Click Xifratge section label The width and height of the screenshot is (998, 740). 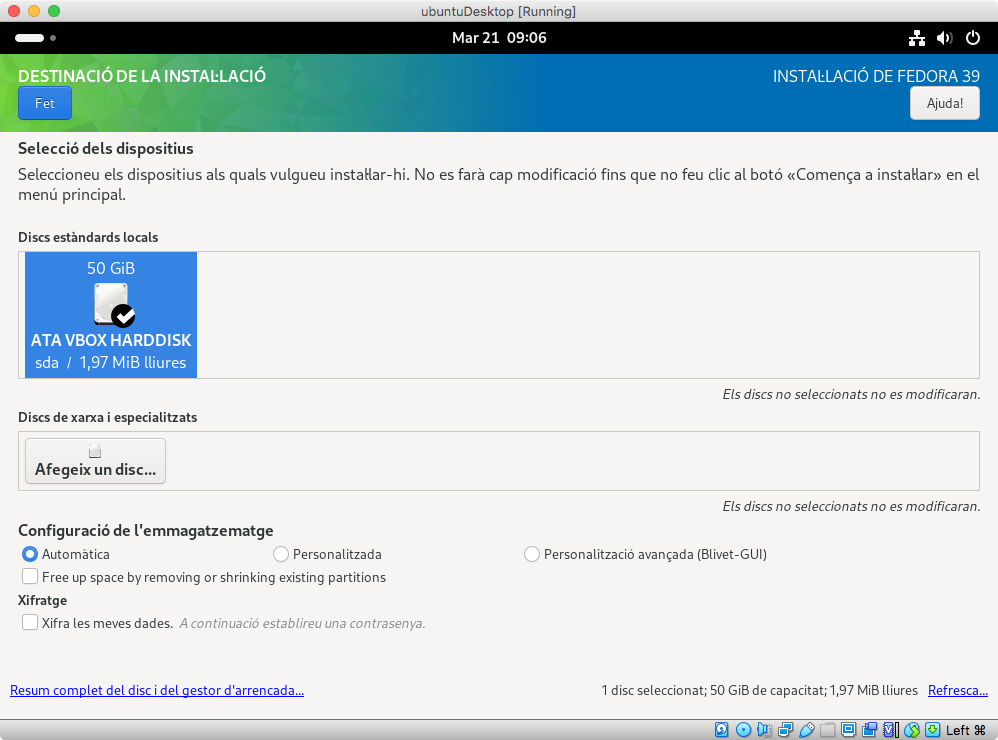coord(42,600)
